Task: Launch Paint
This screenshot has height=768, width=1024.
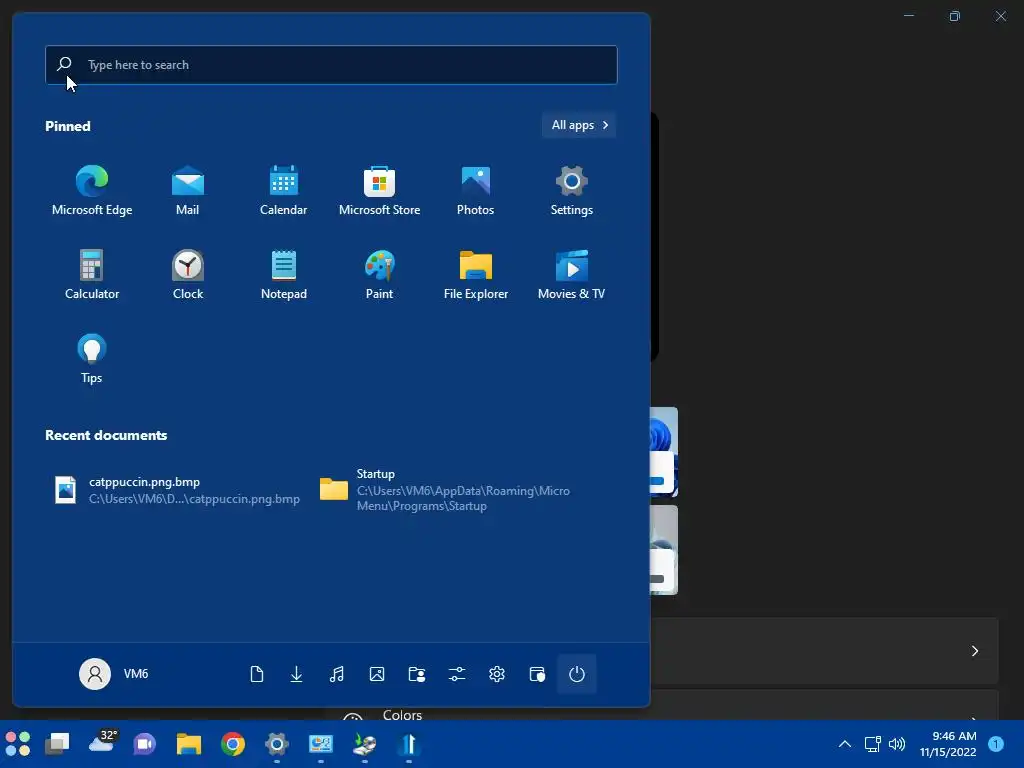Action: [x=379, y=274]
